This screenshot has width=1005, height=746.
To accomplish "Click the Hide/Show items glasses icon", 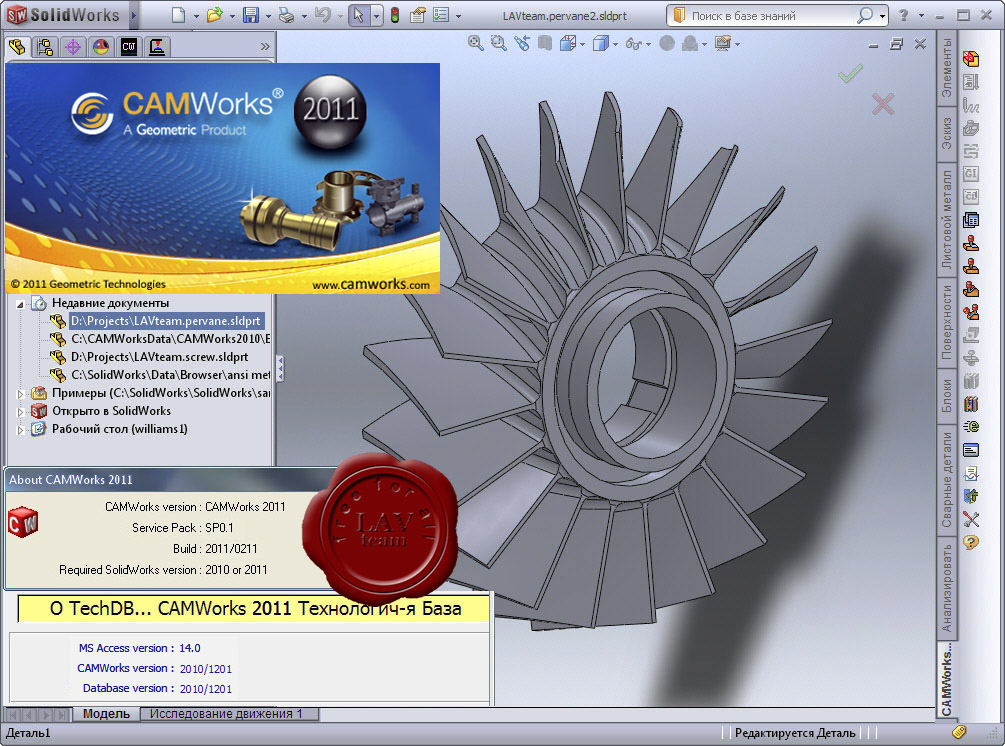I will pyautogui.click(x=633, y=44).
